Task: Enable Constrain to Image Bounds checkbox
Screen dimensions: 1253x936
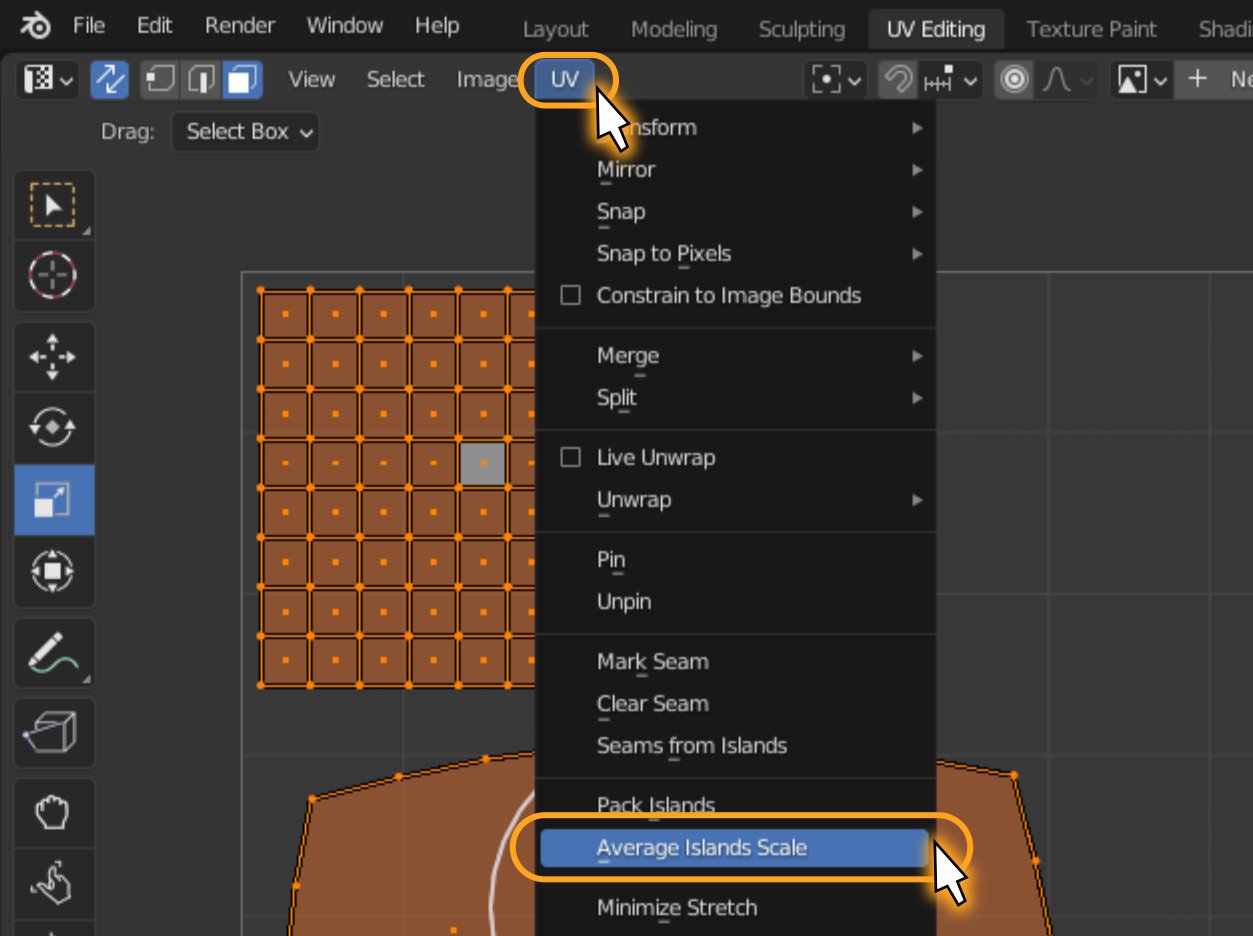Action: (570, 296)
